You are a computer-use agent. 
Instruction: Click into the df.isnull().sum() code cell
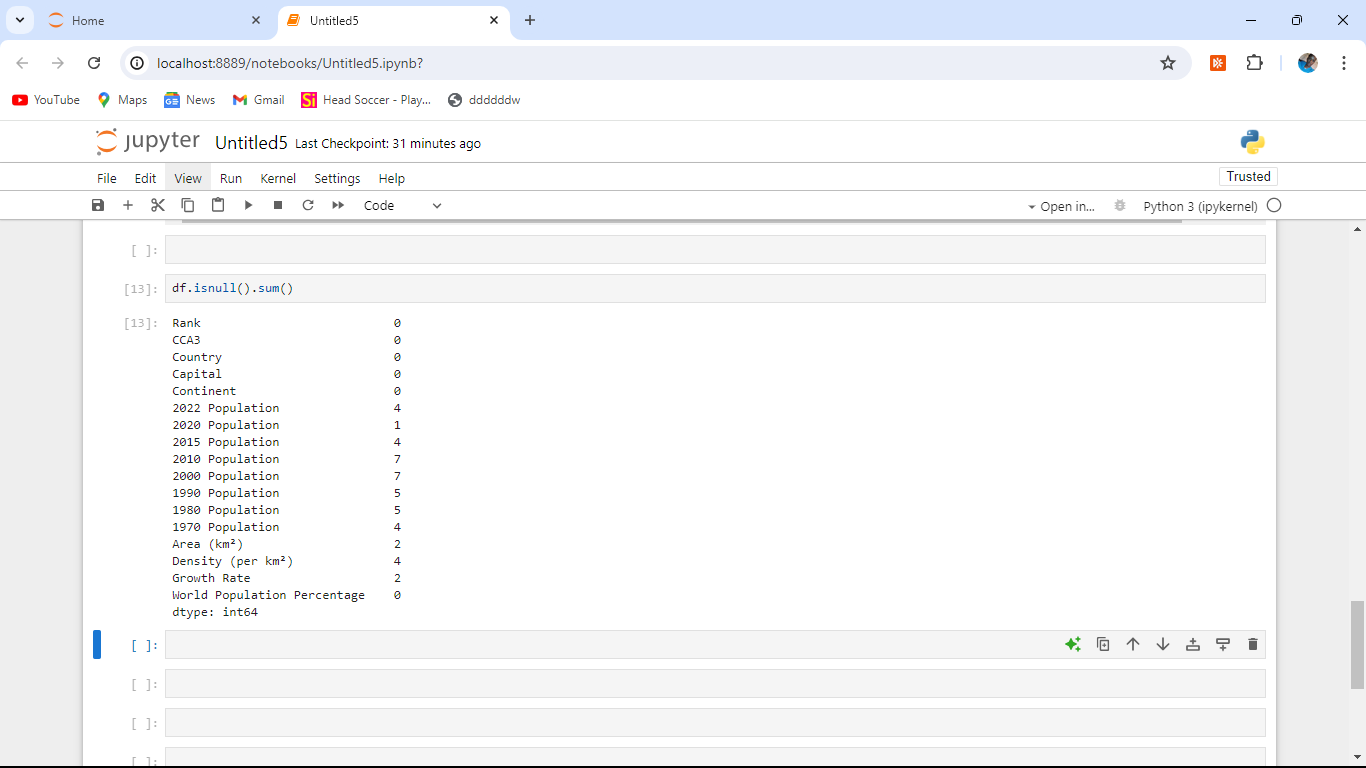pos(715,289)
